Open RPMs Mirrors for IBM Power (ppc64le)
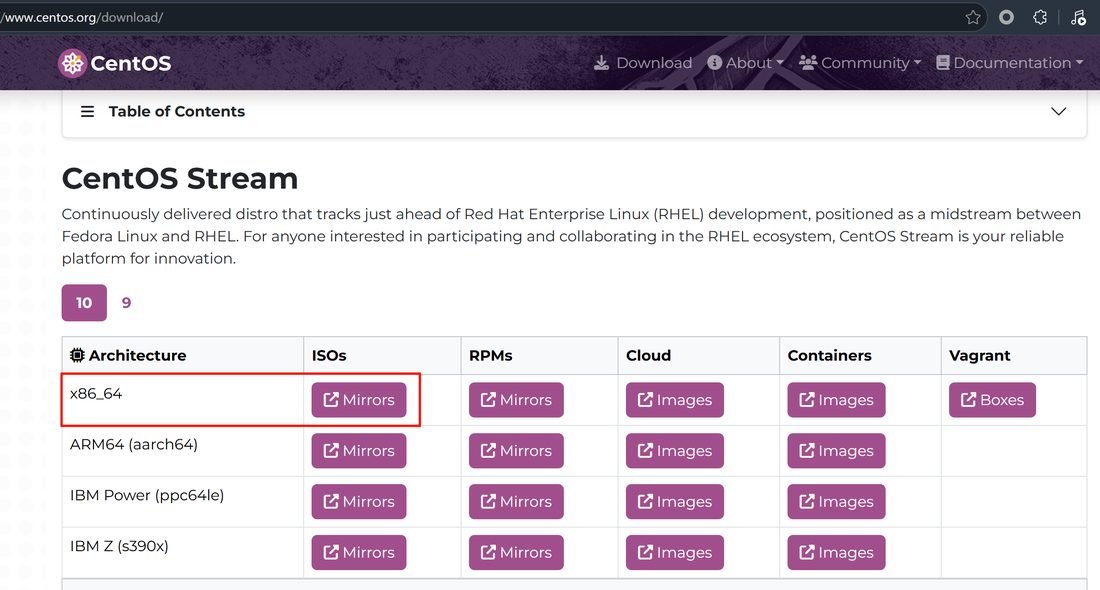1100x590 pixels. [516, 502]
